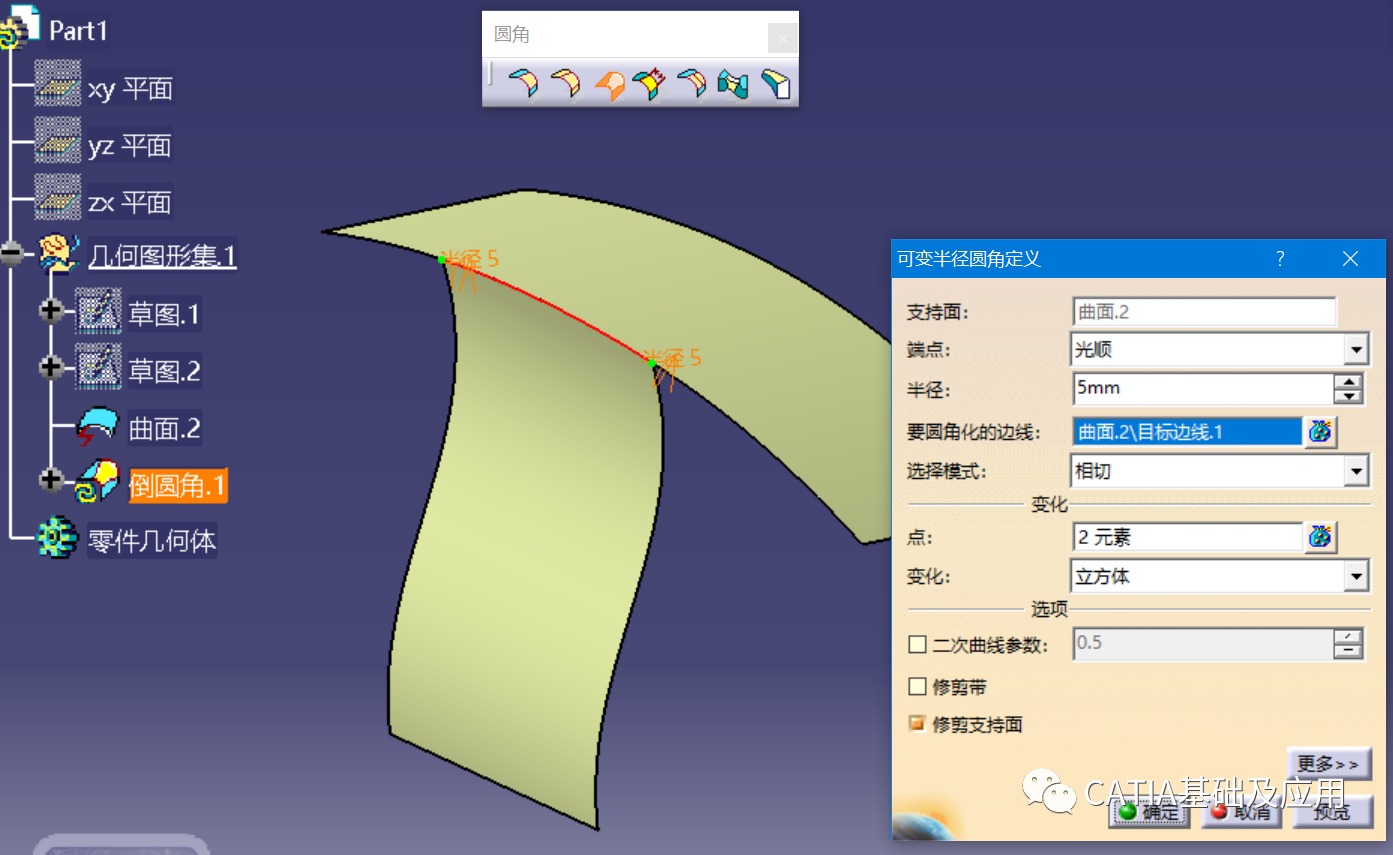Select the Edge Fillet tool icon
This screenshot has height=855, width=1393.
coord(565,84)
